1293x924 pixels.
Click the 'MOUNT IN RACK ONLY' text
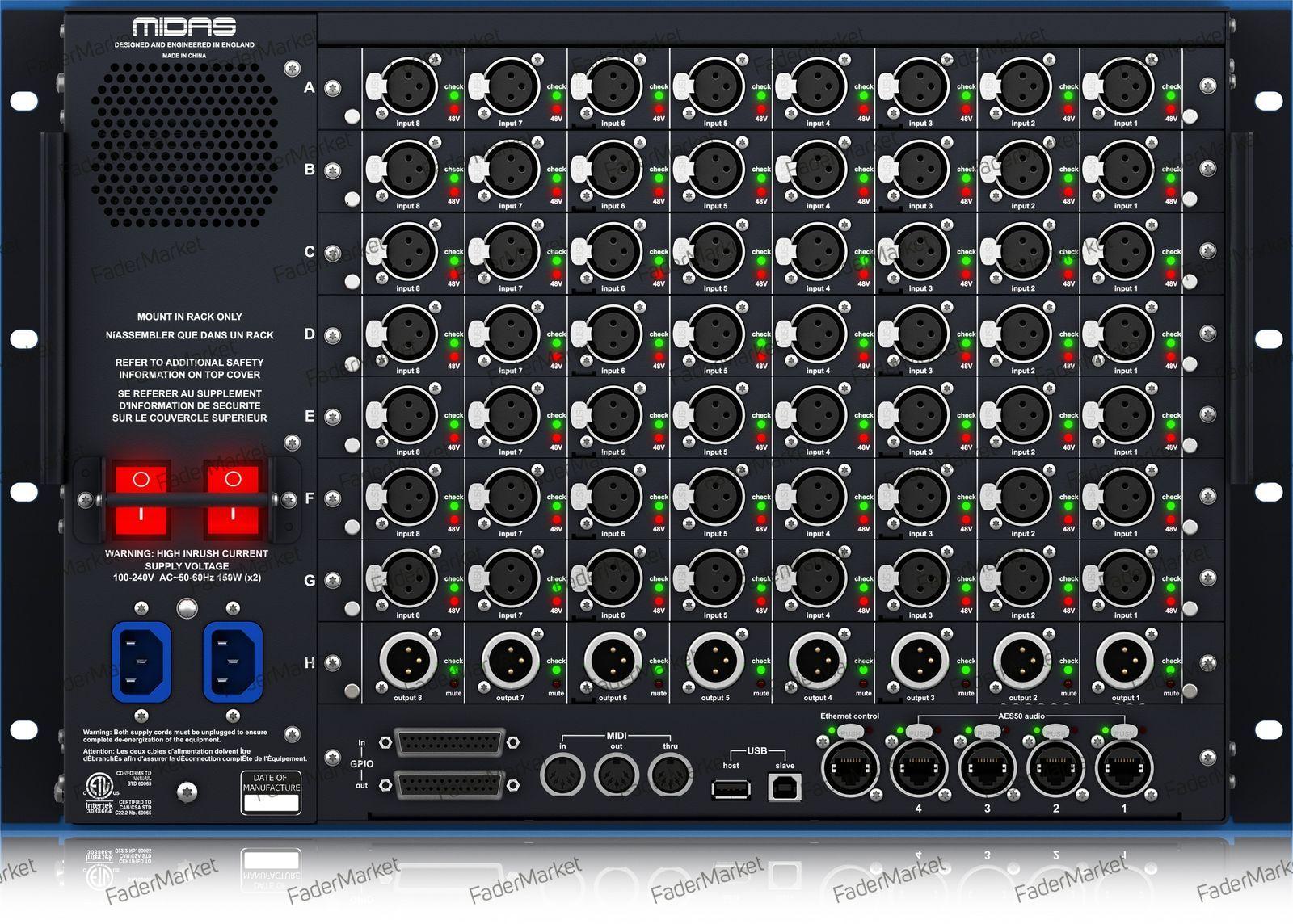point(189,317)
